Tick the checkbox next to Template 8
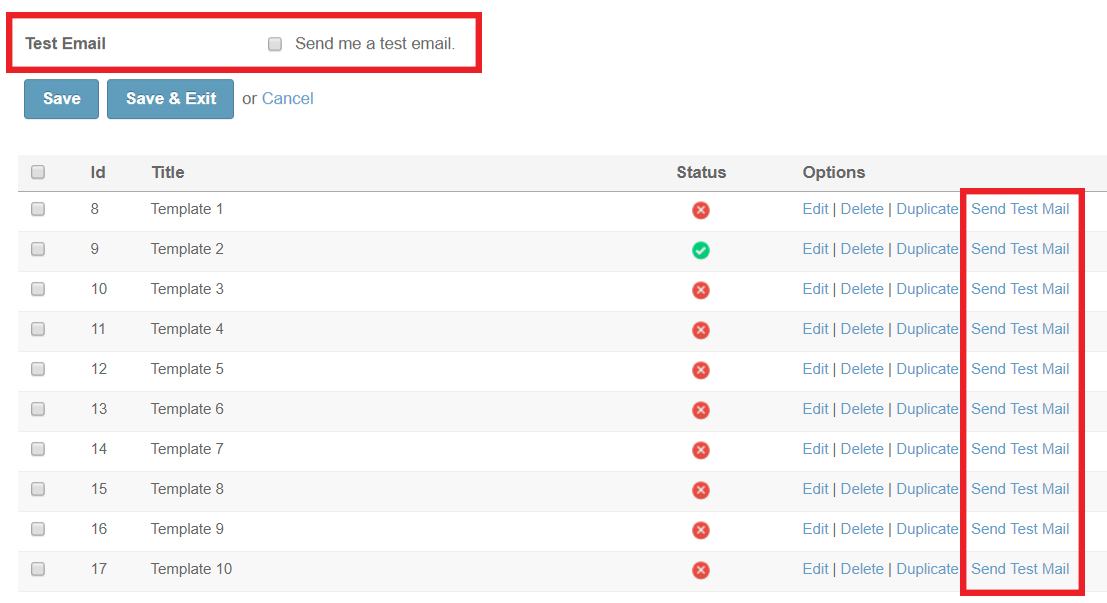Image resolution: width=1107 pixels, height=603 pixels. [x=38, y=489]
